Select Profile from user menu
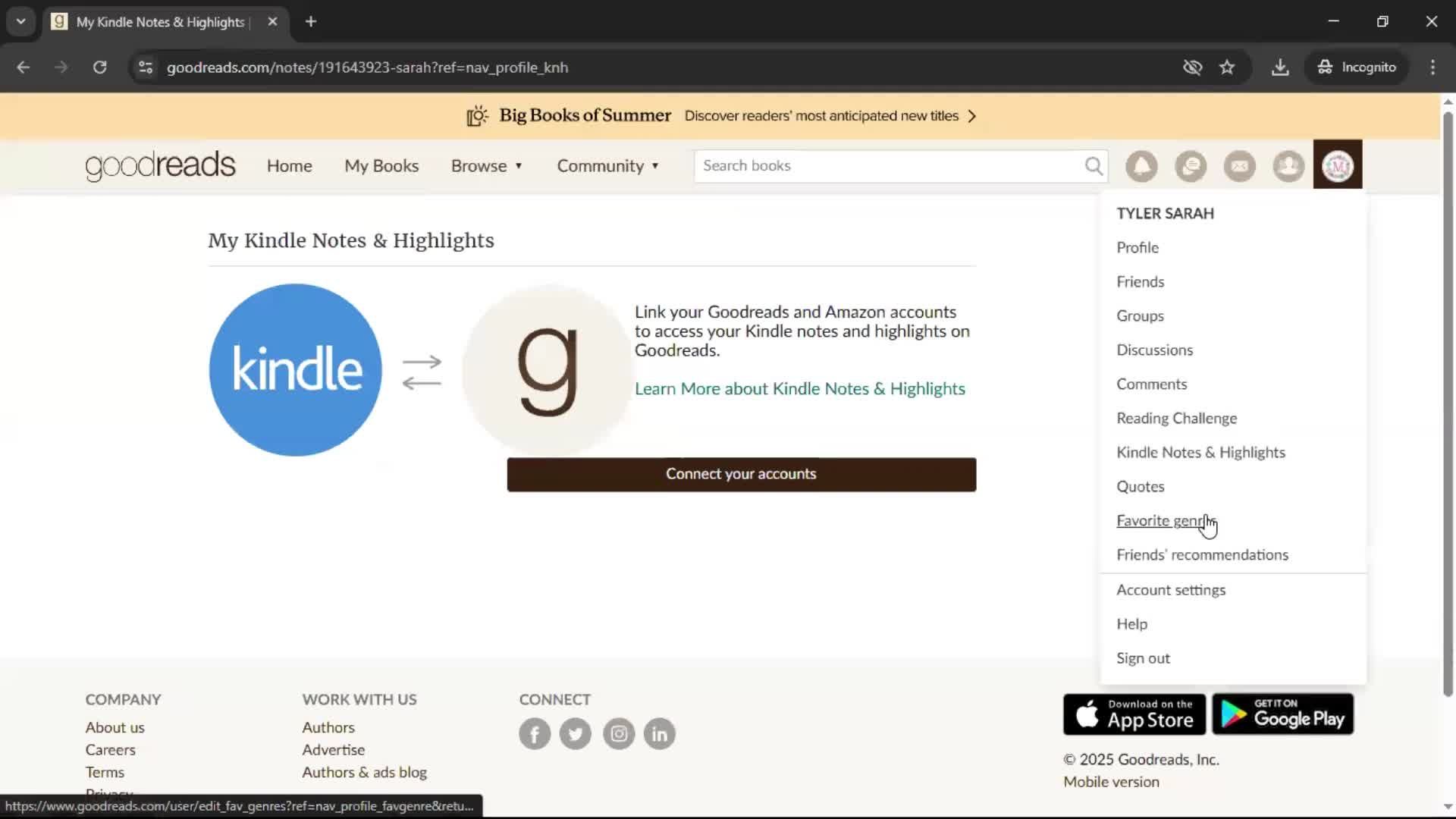Viewport: 1456px width, 819px height. click(1137, 247)
